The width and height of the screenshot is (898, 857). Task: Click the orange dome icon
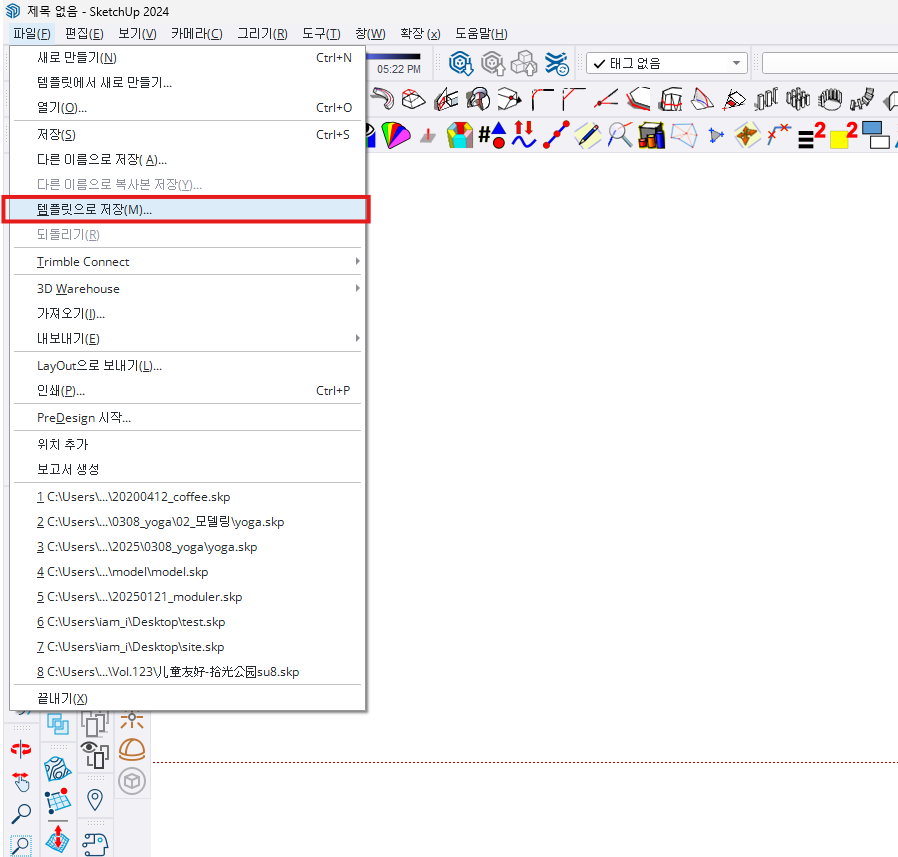click(x=132, y=749)
